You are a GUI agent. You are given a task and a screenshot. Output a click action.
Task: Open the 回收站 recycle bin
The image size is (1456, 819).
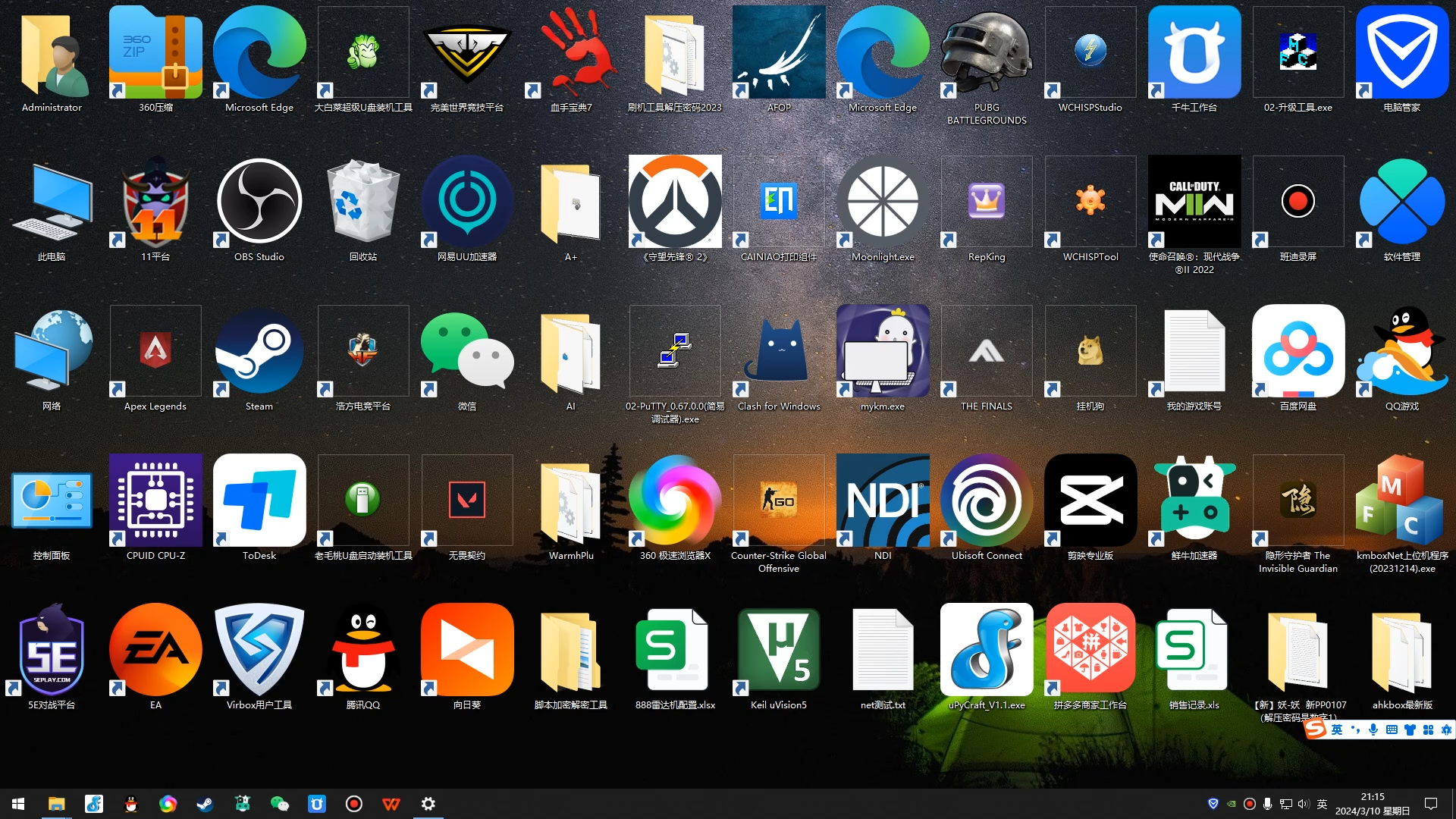[363, 209]
